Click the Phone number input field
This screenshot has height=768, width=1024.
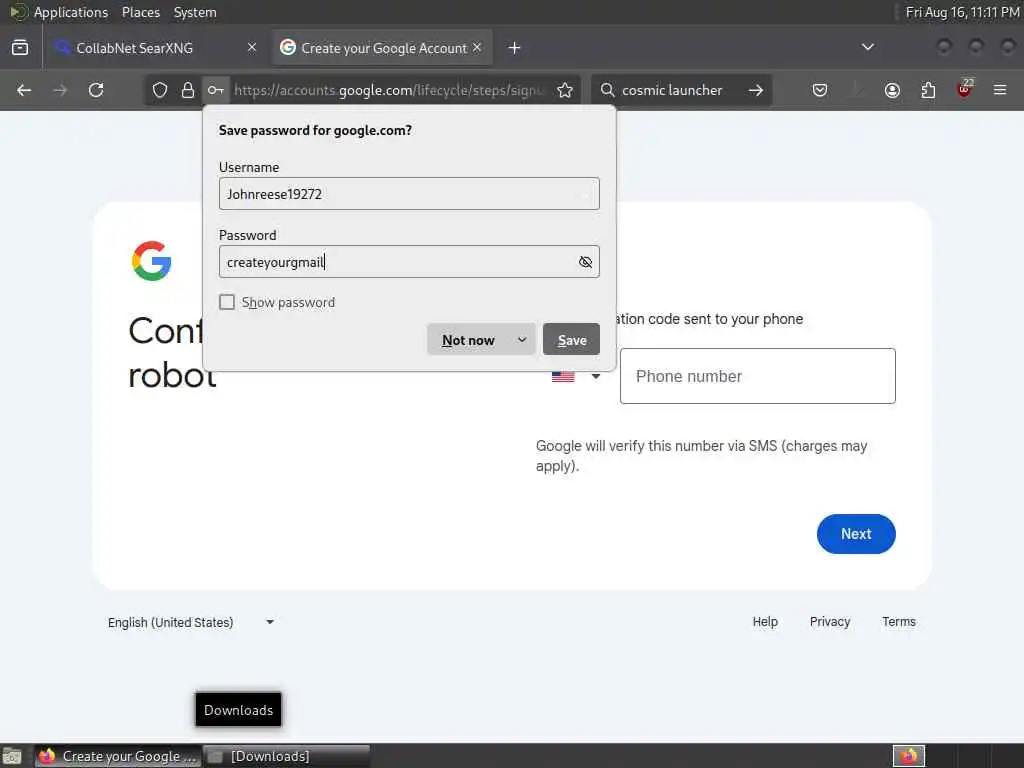pyautogui.click(x=758, y=376)
